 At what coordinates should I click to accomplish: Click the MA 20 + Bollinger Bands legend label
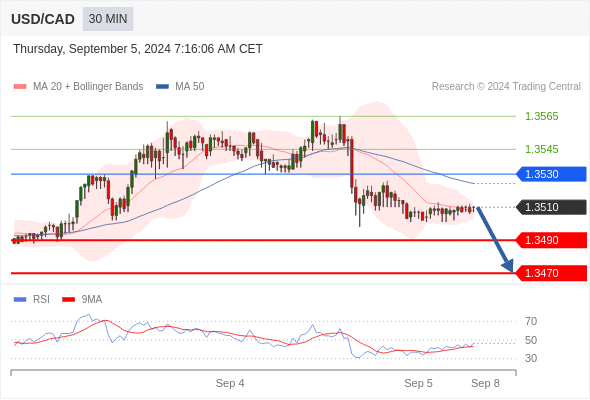tap(88, 87)
